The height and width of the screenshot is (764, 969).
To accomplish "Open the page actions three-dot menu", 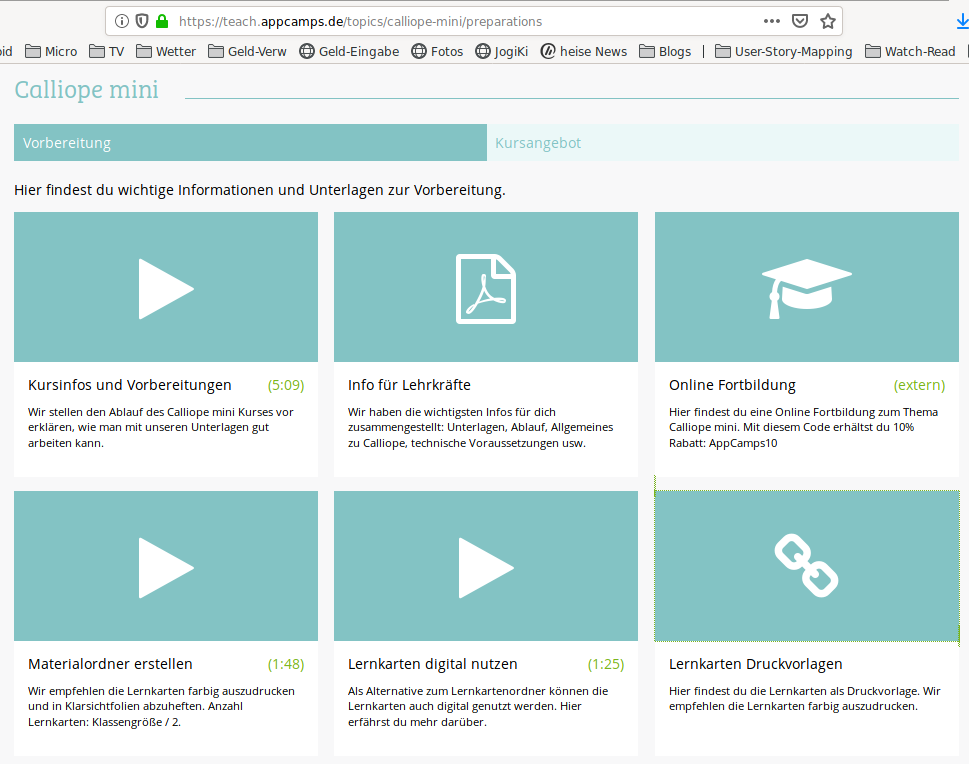I will (771, 22).
